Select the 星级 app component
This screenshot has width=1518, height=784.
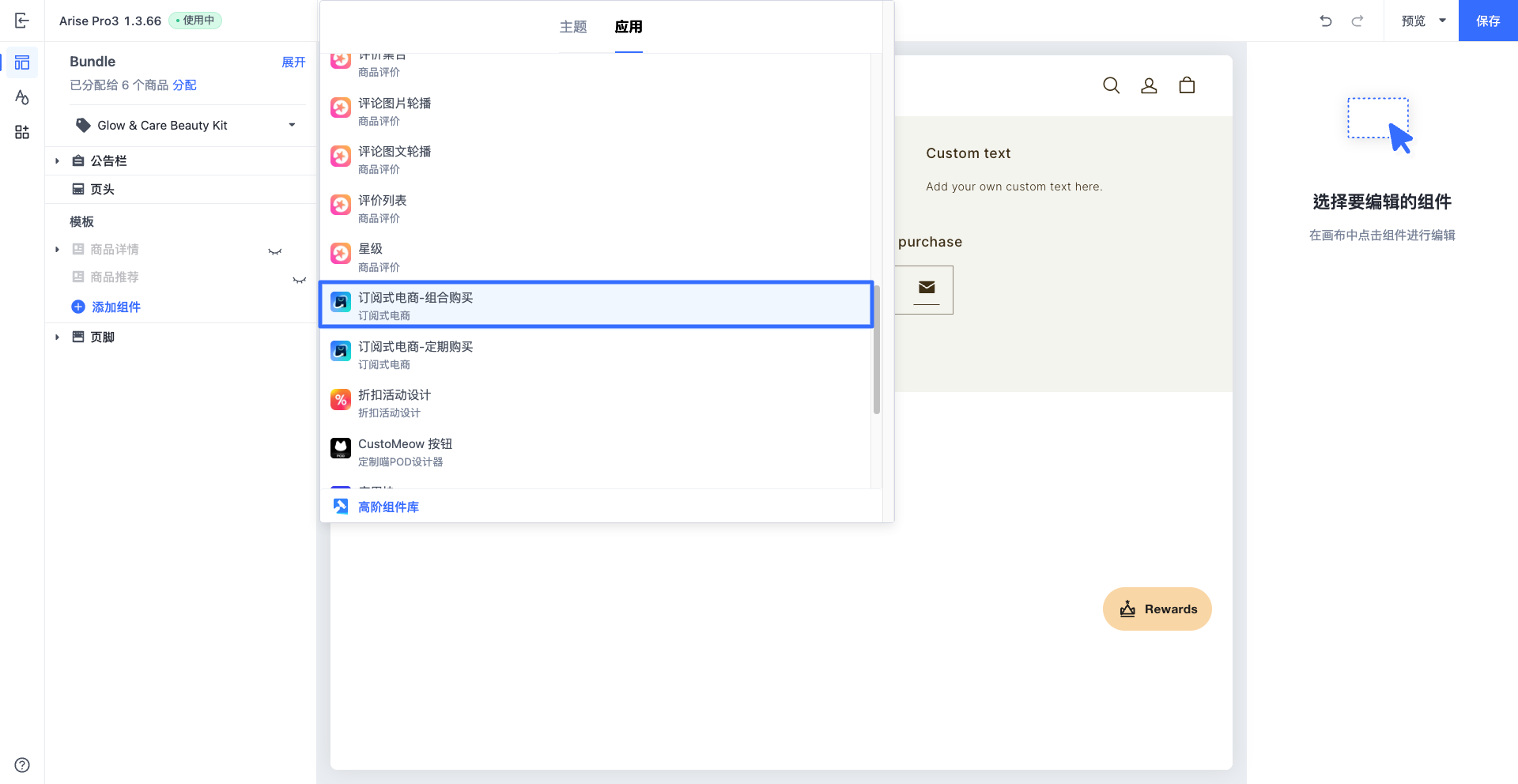(596, 257)
